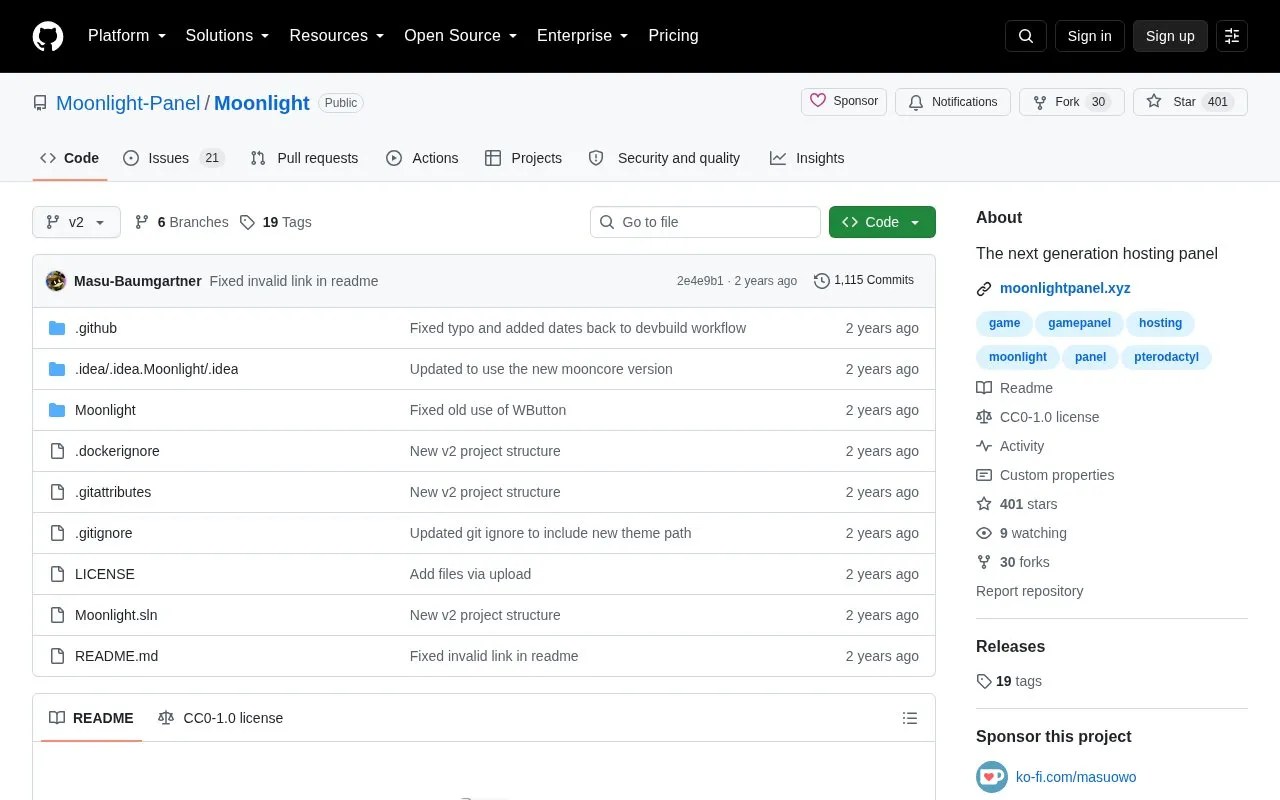
Task: Open the search magnifier button
Action: coord(1026,36)
